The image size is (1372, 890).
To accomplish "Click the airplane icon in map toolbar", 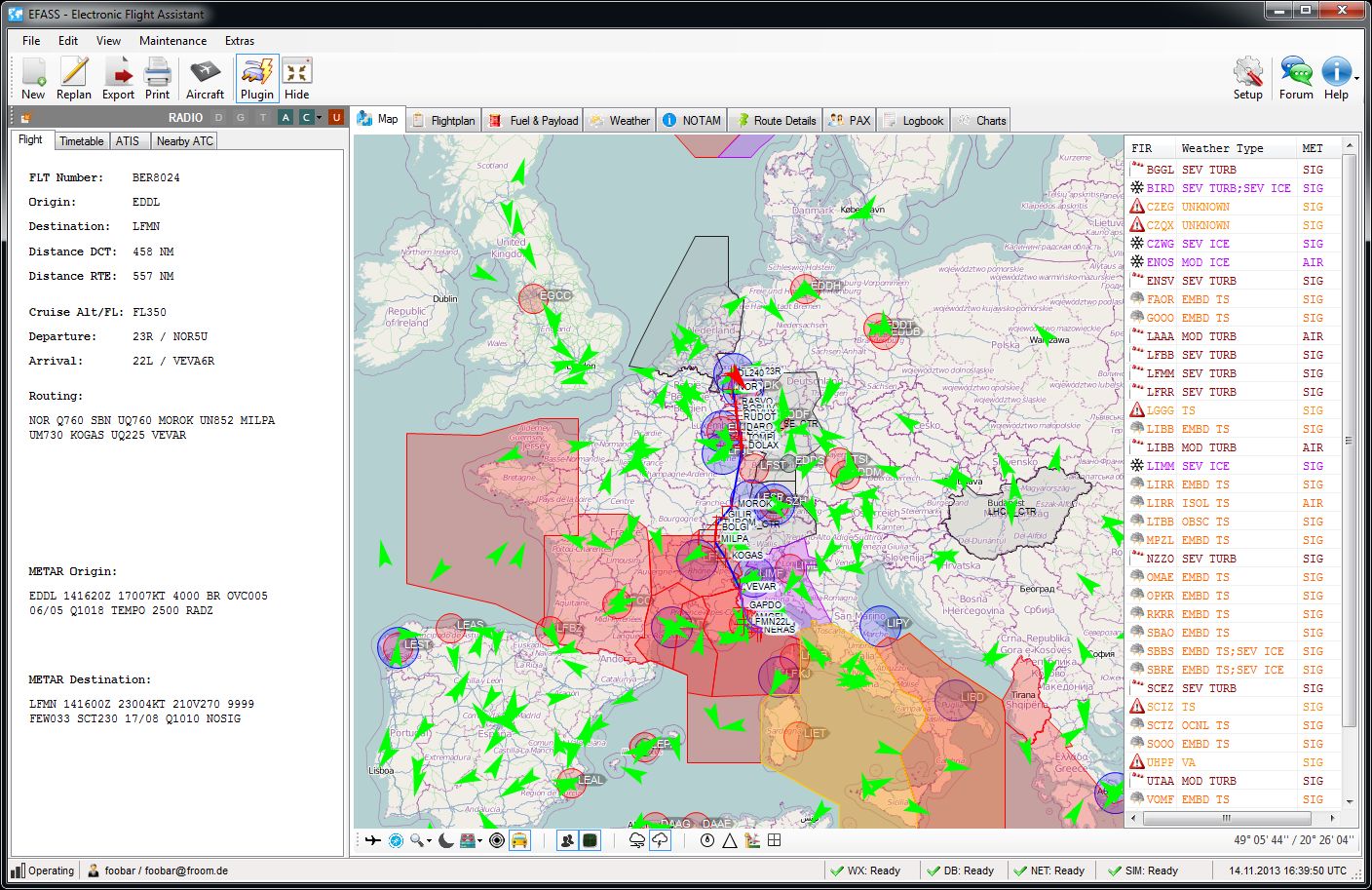I will 372,840.
